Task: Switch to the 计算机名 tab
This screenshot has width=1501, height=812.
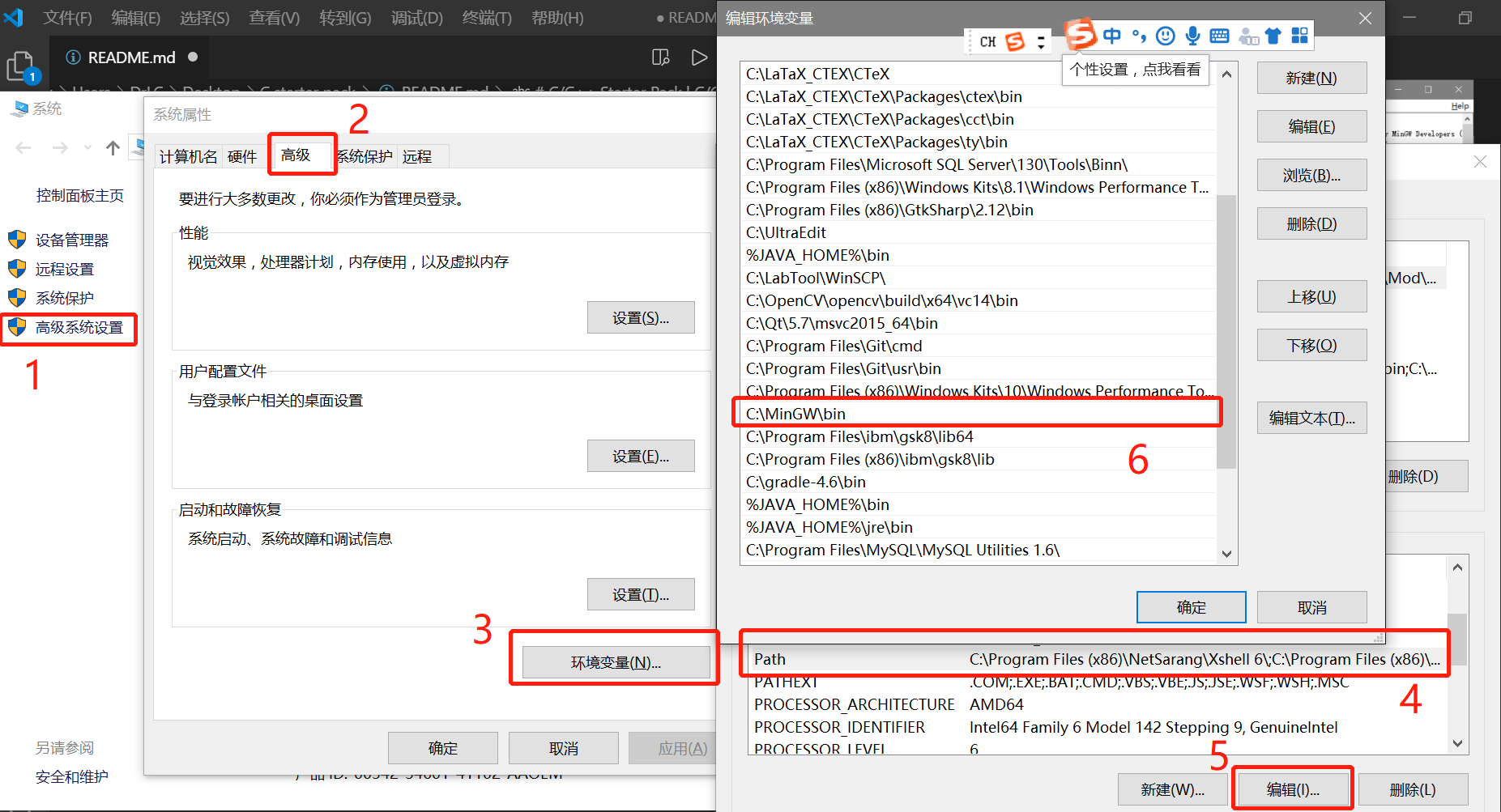Action: 188,156
